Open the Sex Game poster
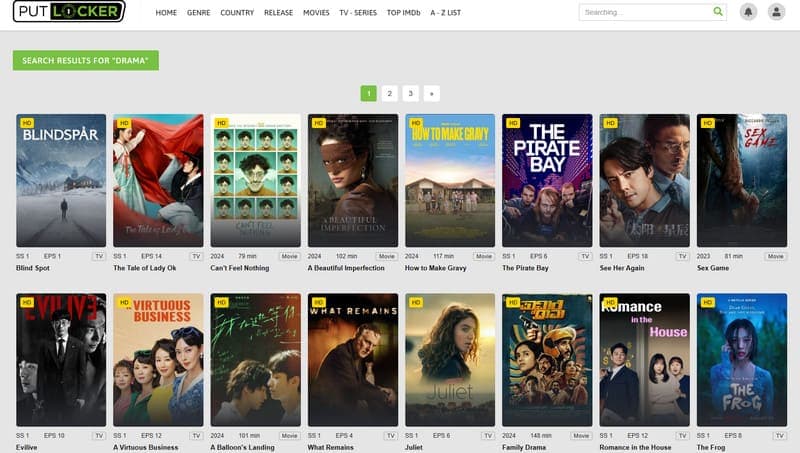The width and height of the screenshot is (800, 453). click(742, 181)
